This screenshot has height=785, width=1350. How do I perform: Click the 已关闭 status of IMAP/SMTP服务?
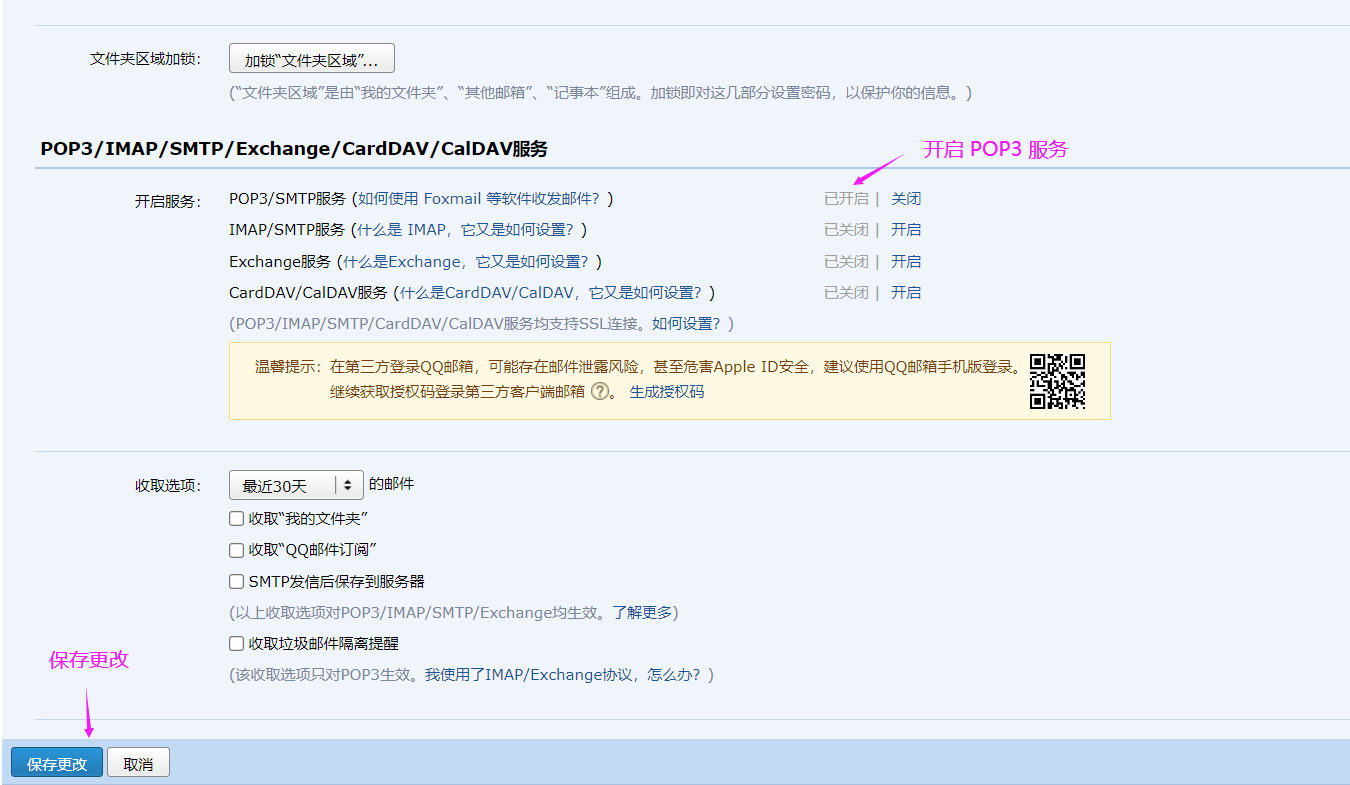[846, 229]
